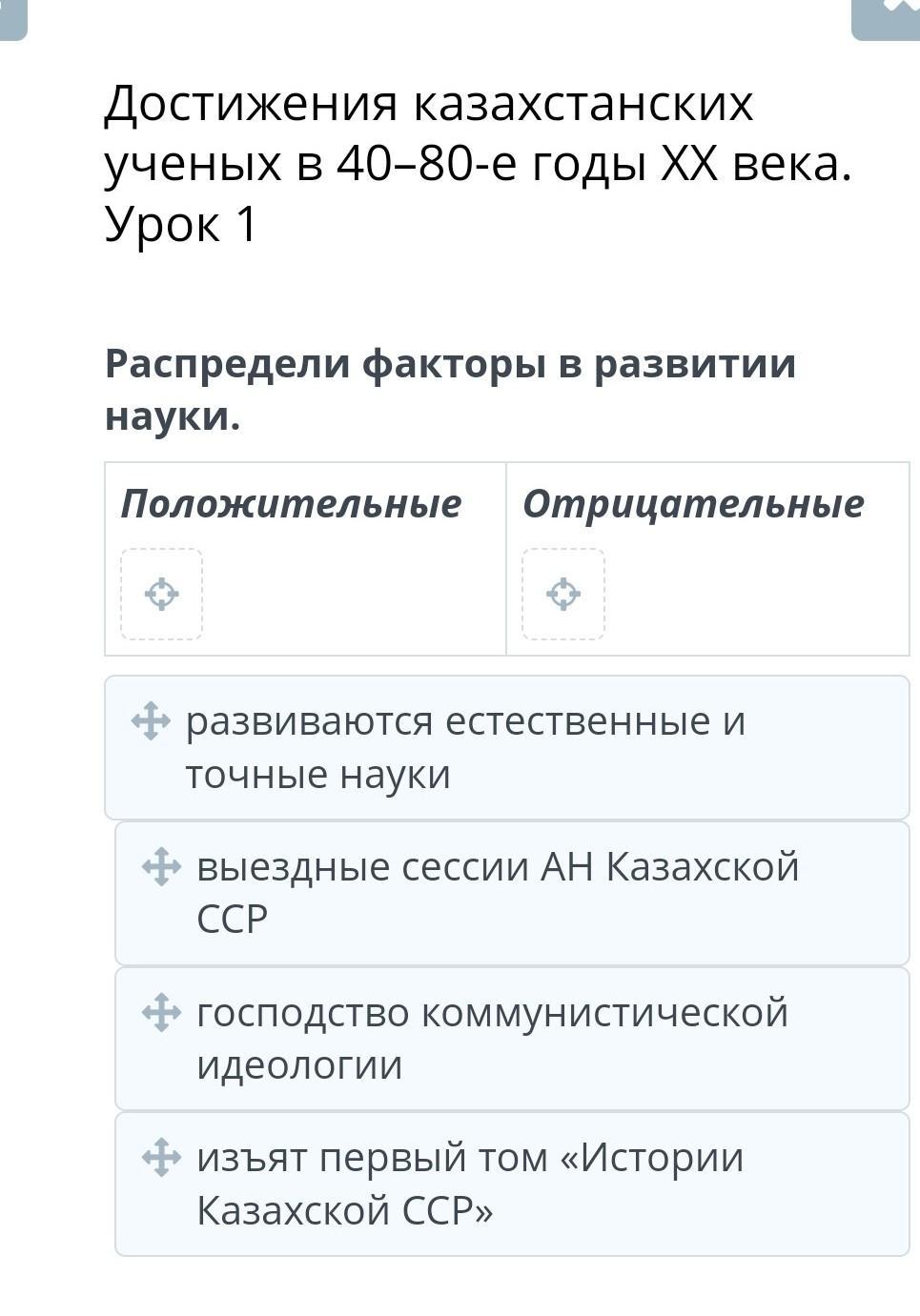This screenshot has width=920, height=1316.
Task: Click move handle of господство коммунистической идеологии
Action: pos(161,1012)
